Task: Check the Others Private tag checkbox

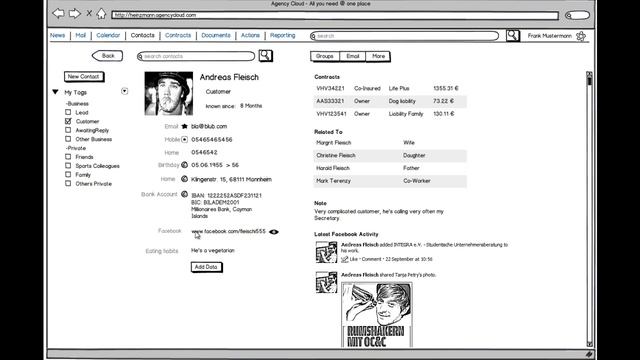Action: tap(68, 183)
